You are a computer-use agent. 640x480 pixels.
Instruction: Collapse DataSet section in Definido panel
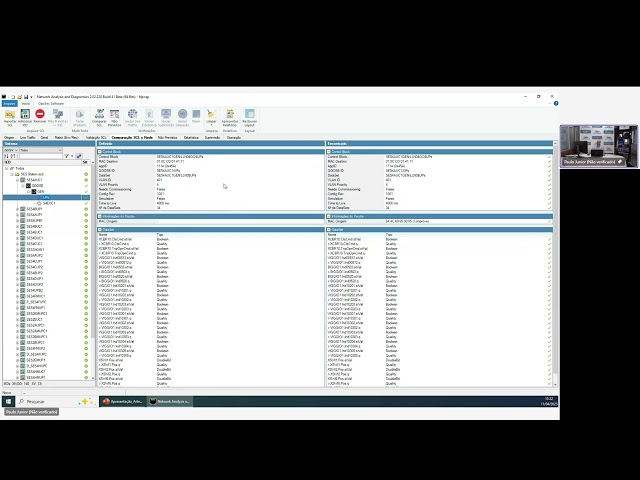[100, 230]
